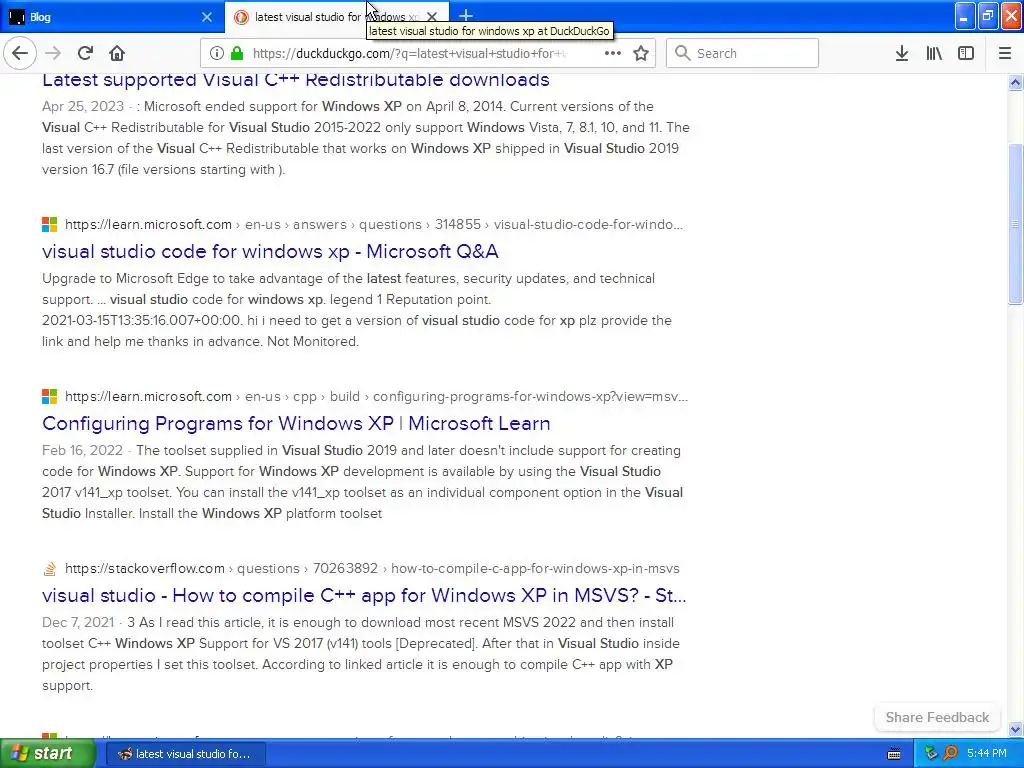Click the Firefox taskbar button
1024x768 pixels.
click(x=185, y=754)
